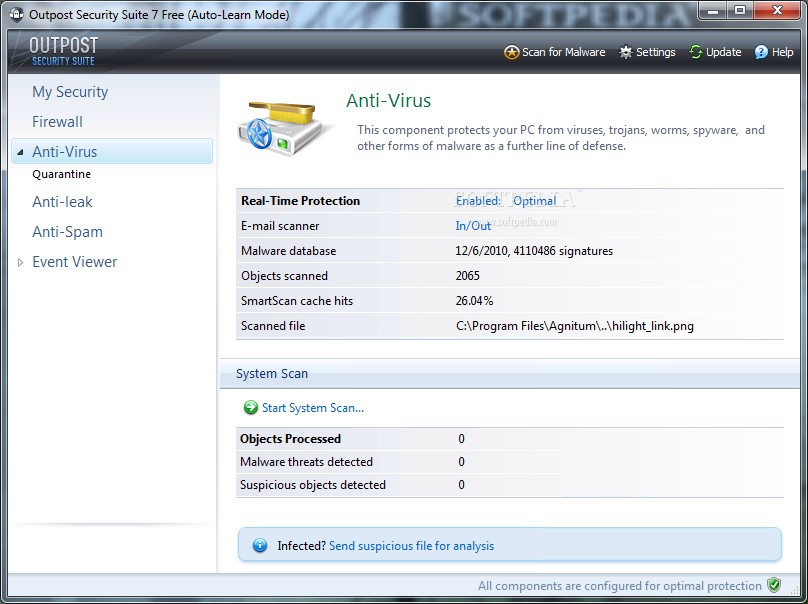This screenshot has height=604, width=808.
Task: Click the Enabled real-time protection link
Action: pyautogui.click(x=478, y=200)
